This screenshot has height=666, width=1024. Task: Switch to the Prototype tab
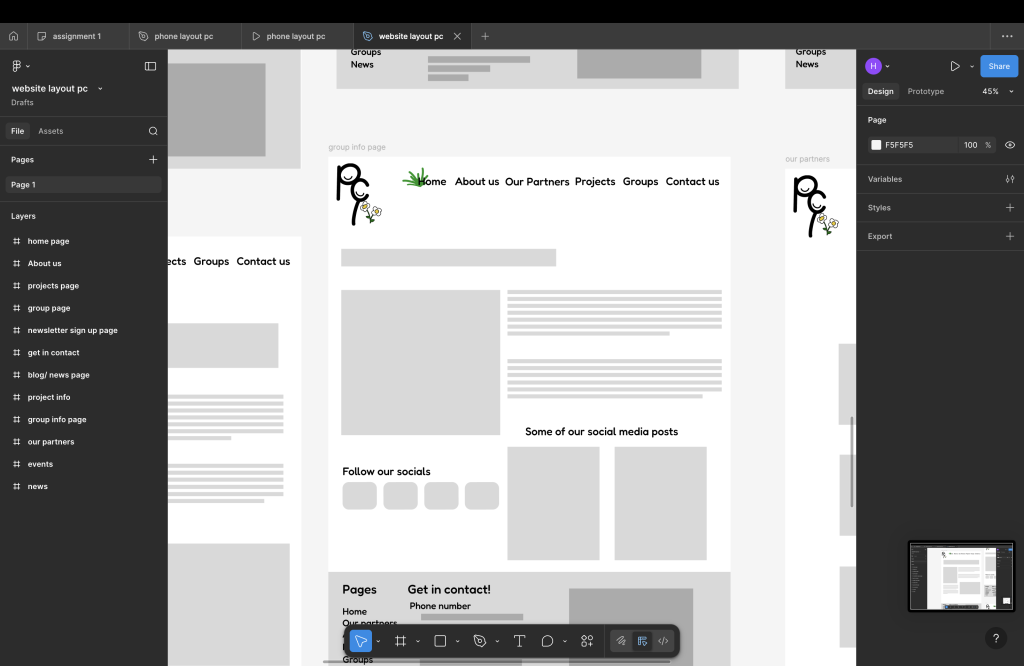[925, 91]
